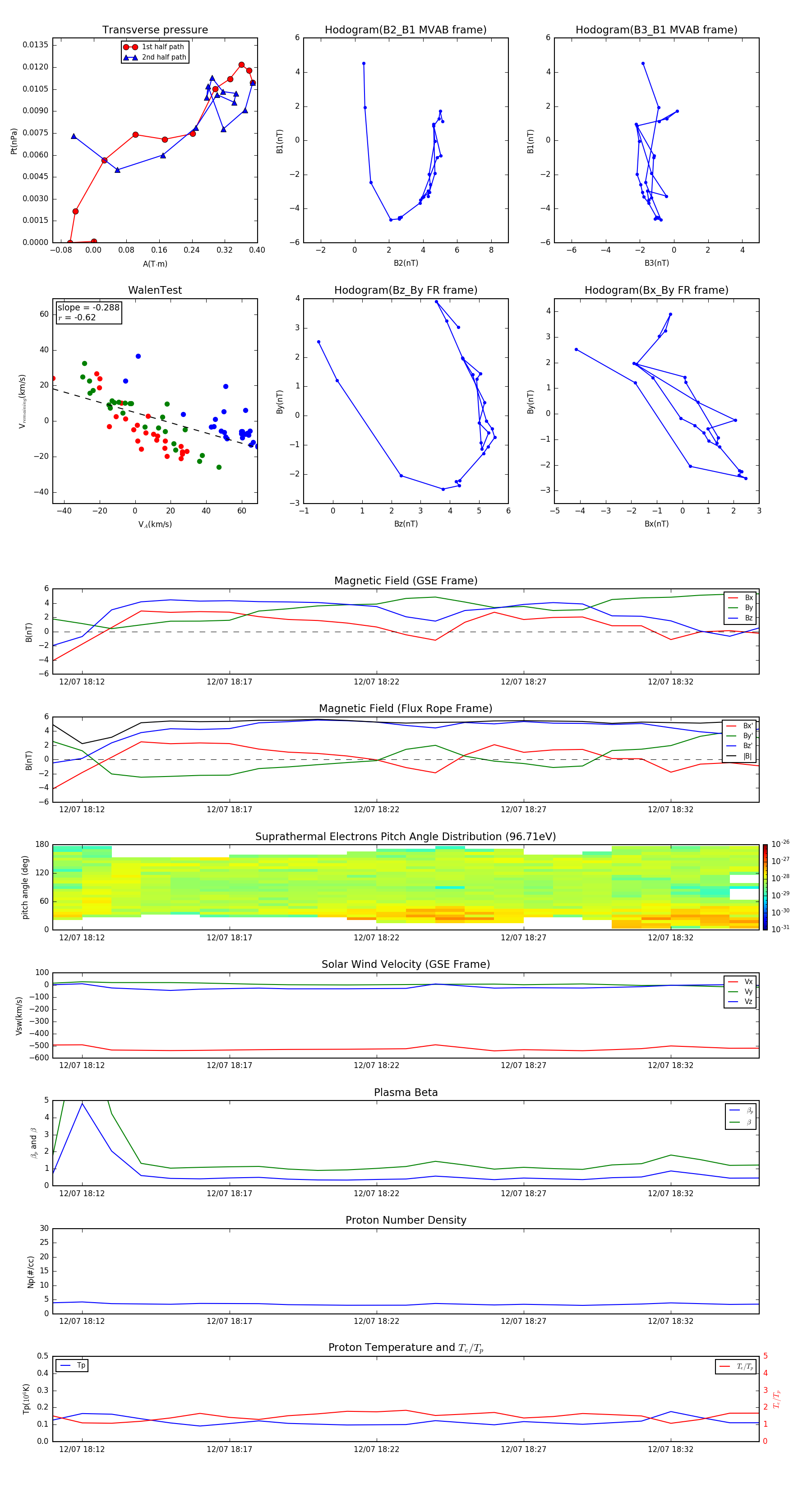This screenshot has width=812, height=1489.
Task: Click the "Solar Wind Velocity (GSE Frame)" title
Action: tap(406, 965)
